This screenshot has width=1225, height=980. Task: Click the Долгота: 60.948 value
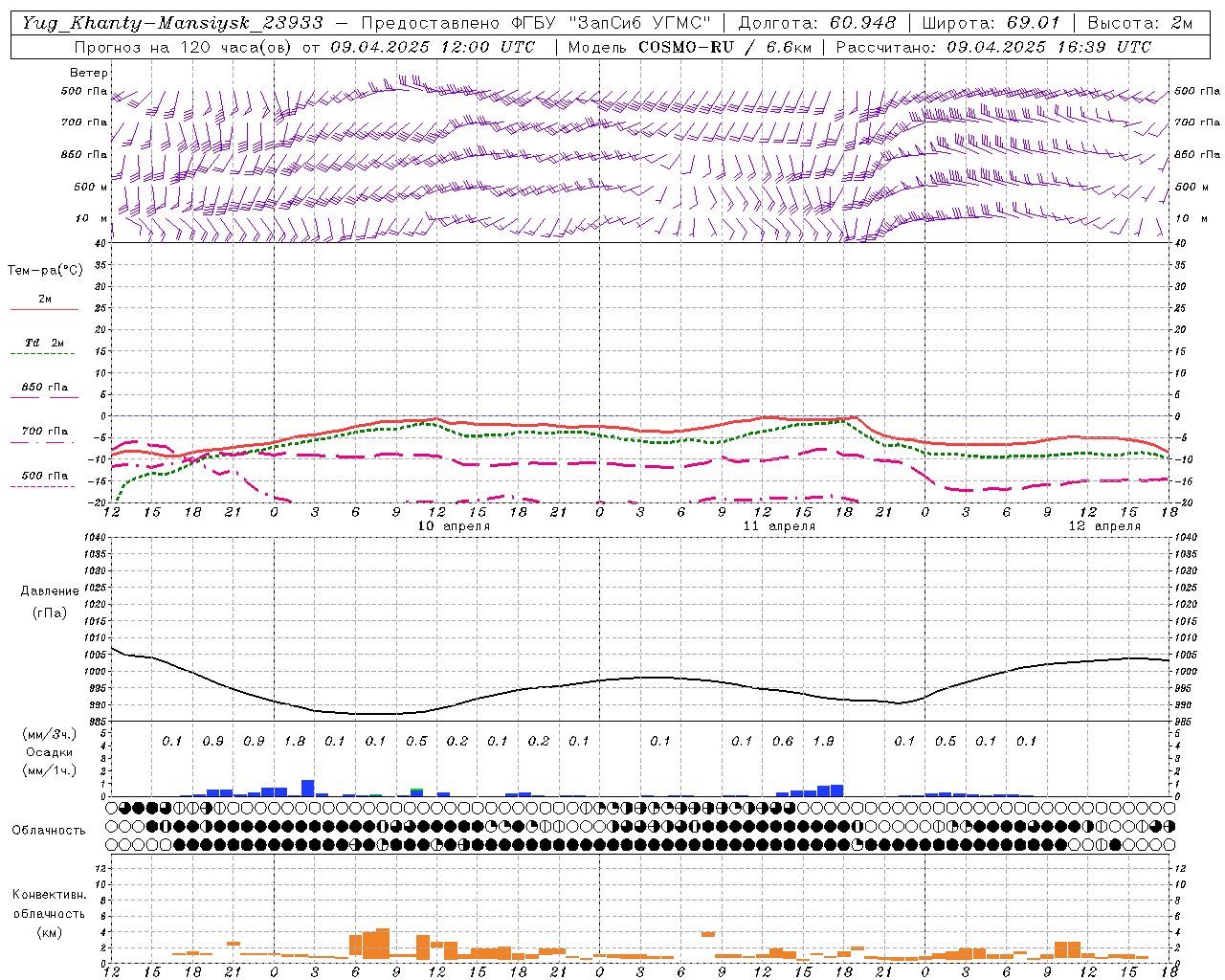[x=816, y=23]
